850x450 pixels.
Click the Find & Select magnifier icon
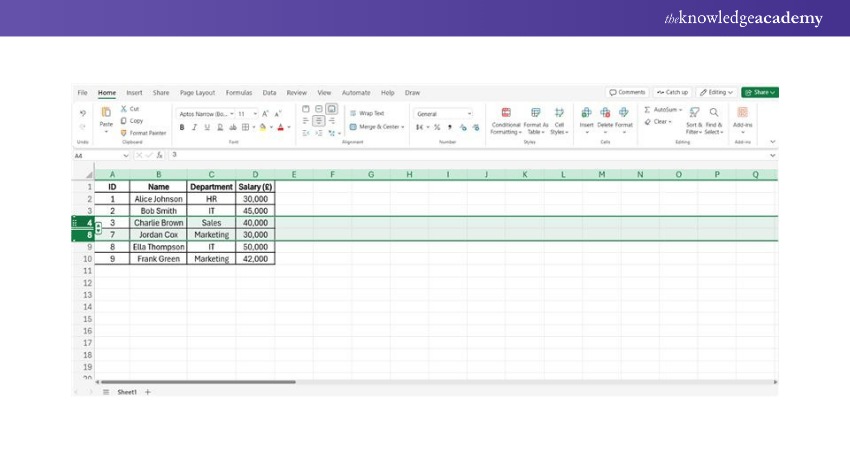(714, 113)
